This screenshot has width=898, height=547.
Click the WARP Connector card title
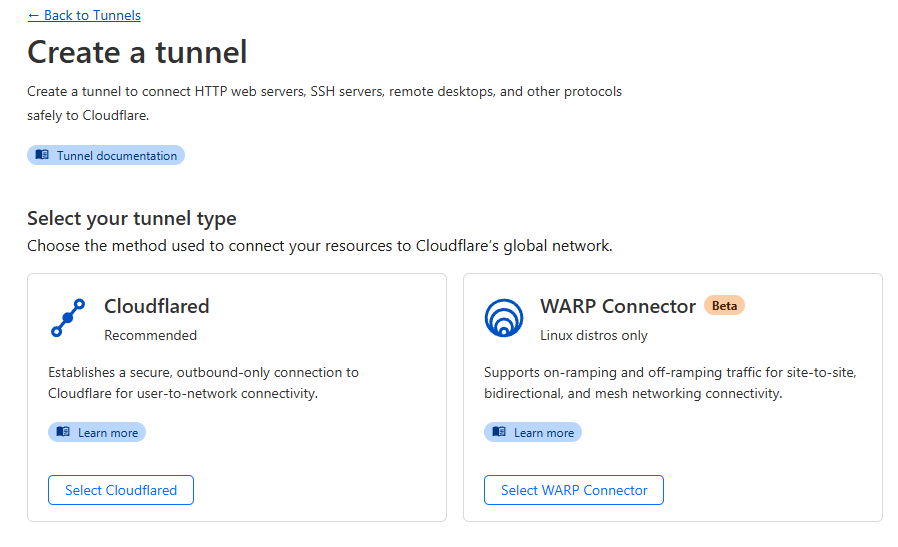(x=617, y=306)
